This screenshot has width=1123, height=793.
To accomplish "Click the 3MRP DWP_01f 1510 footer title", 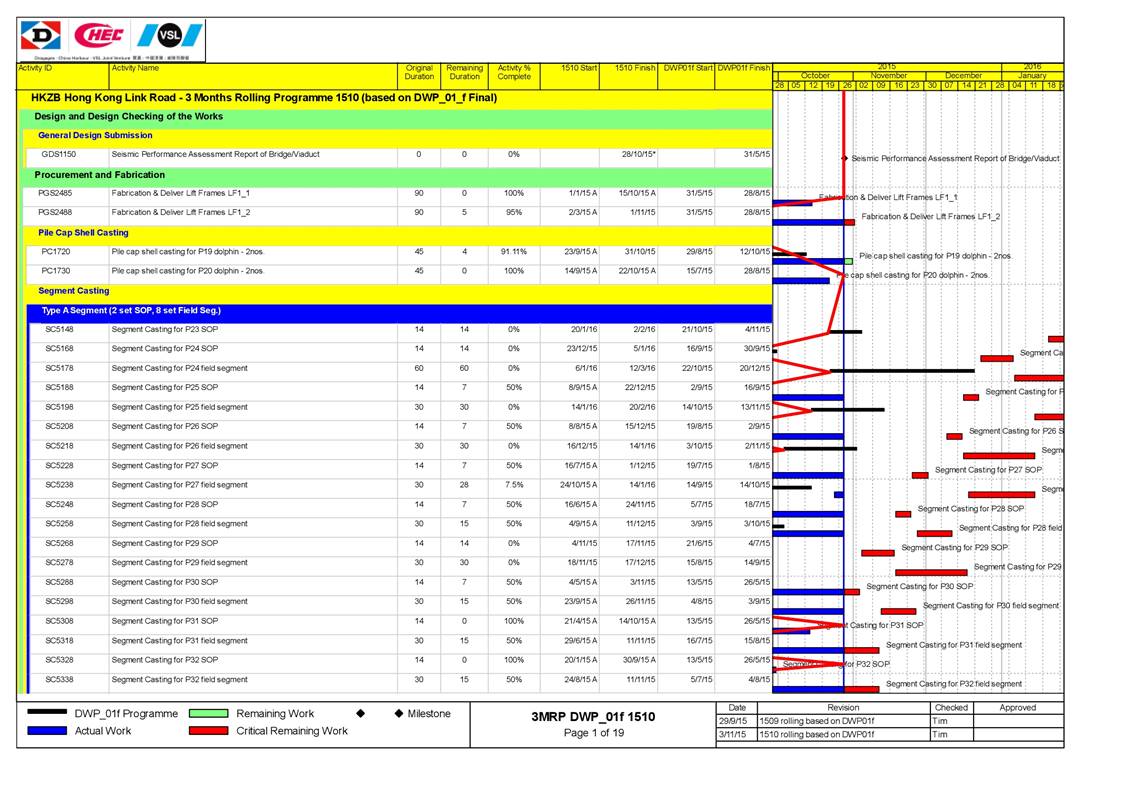I will (593, 716).
